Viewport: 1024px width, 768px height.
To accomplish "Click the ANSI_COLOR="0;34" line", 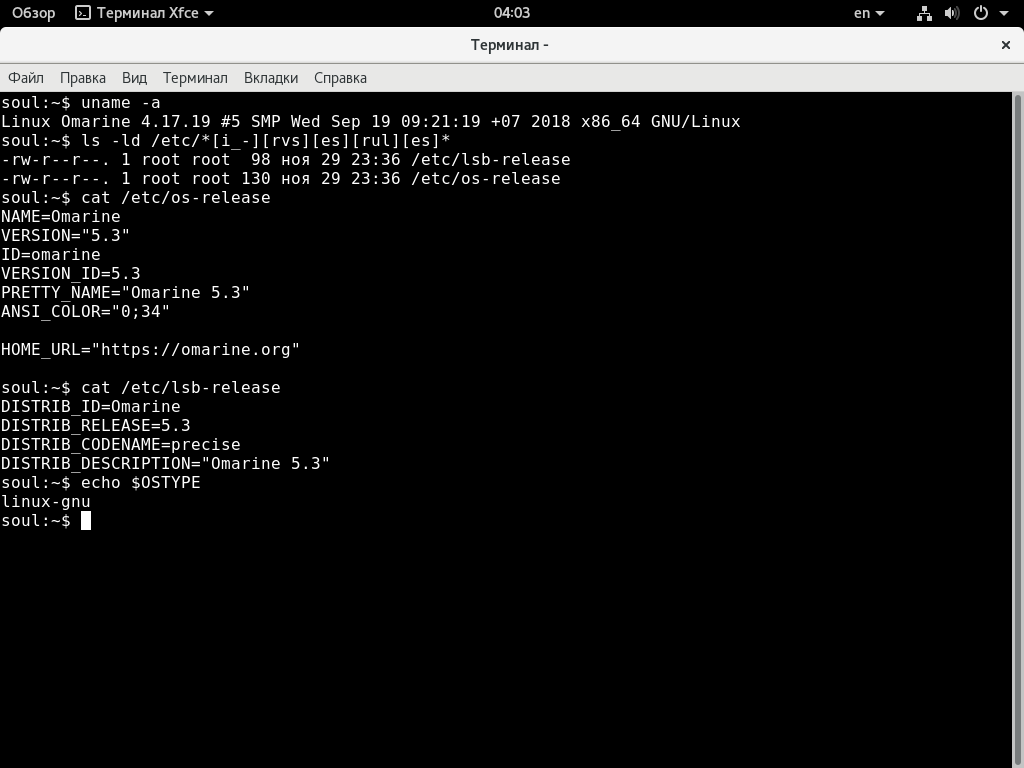I will 86,311.
